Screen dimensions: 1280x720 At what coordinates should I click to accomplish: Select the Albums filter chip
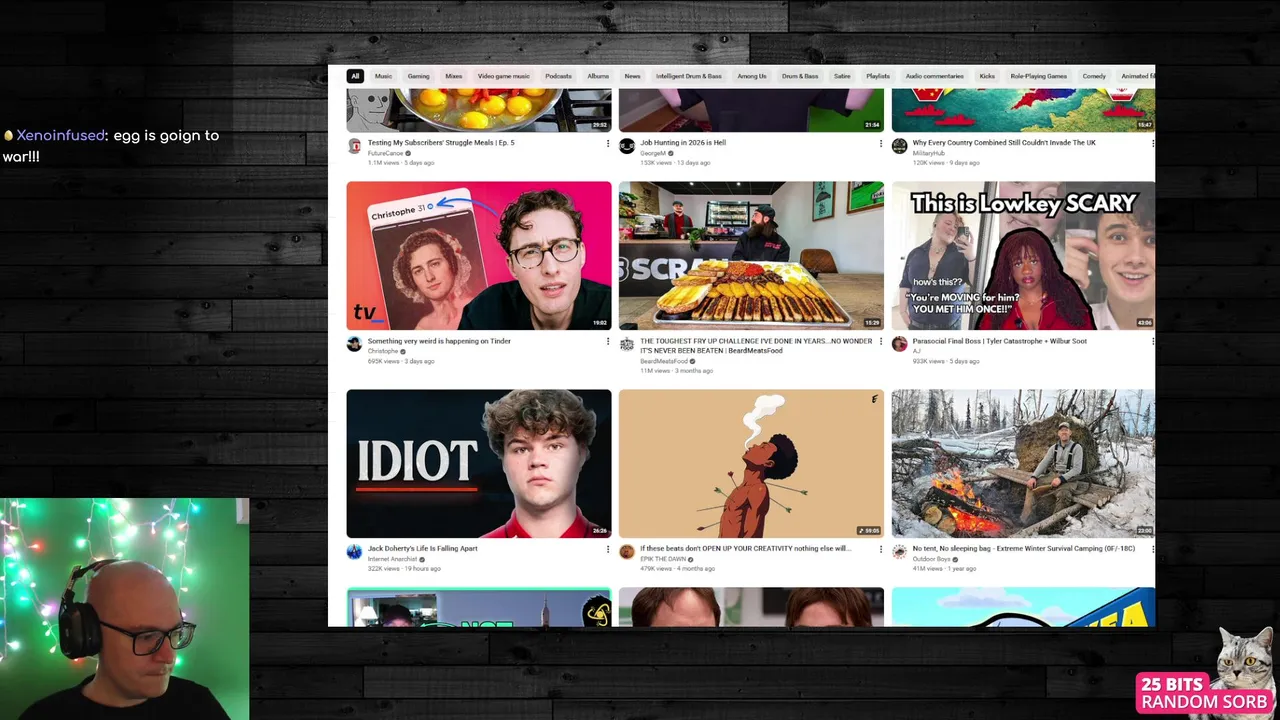[598, 76]
